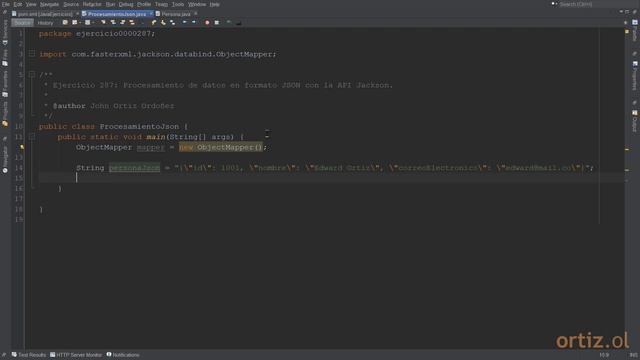Comment selected lines toolbar icon
Screen dimensions: 640x360
[229, 22]
